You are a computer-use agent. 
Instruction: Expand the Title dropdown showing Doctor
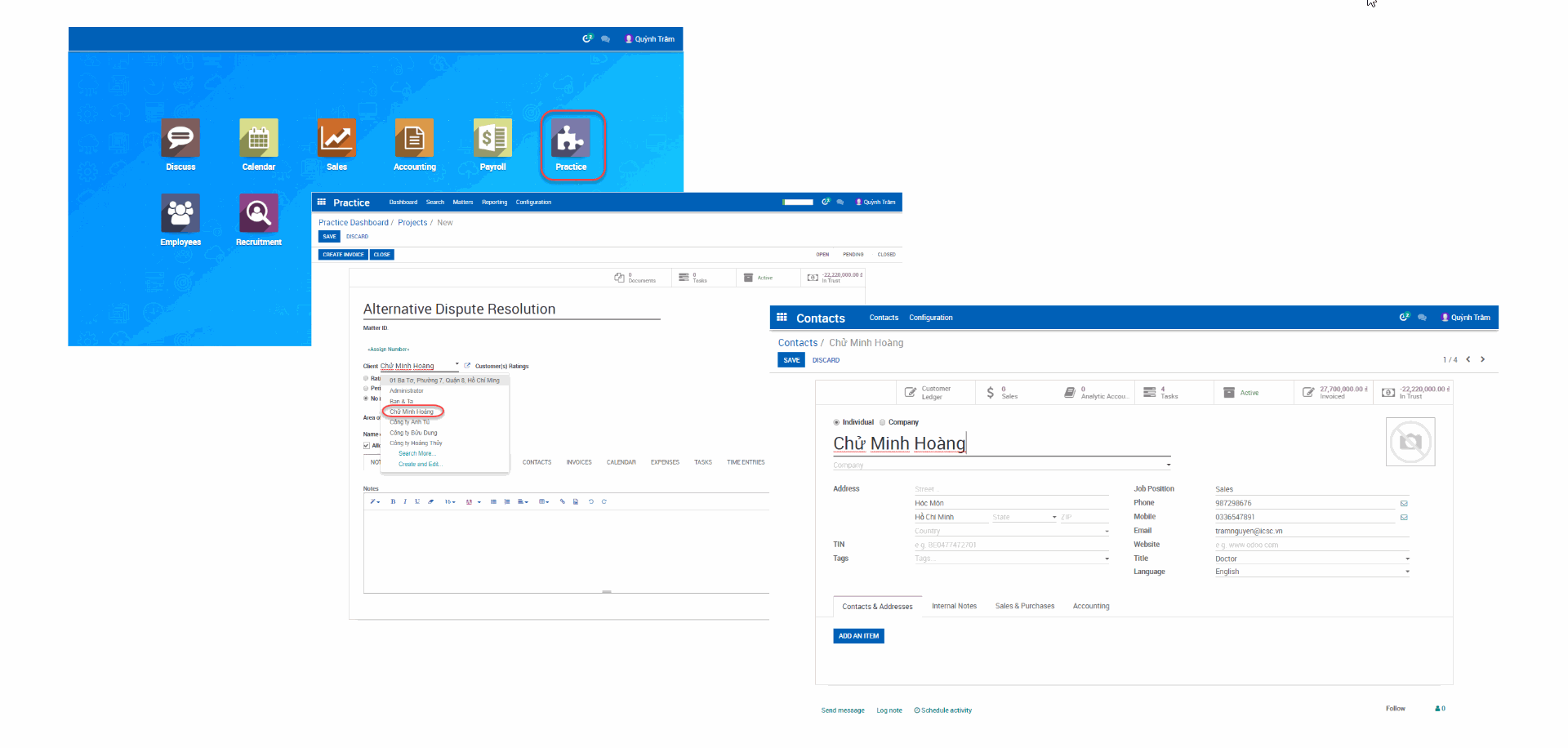[1406, 559]
